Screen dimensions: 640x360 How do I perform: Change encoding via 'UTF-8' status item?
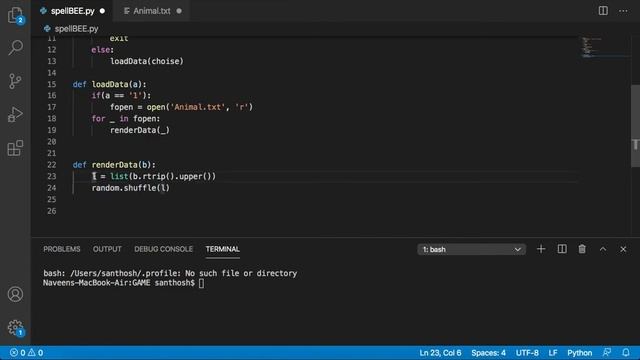[527, 353]
